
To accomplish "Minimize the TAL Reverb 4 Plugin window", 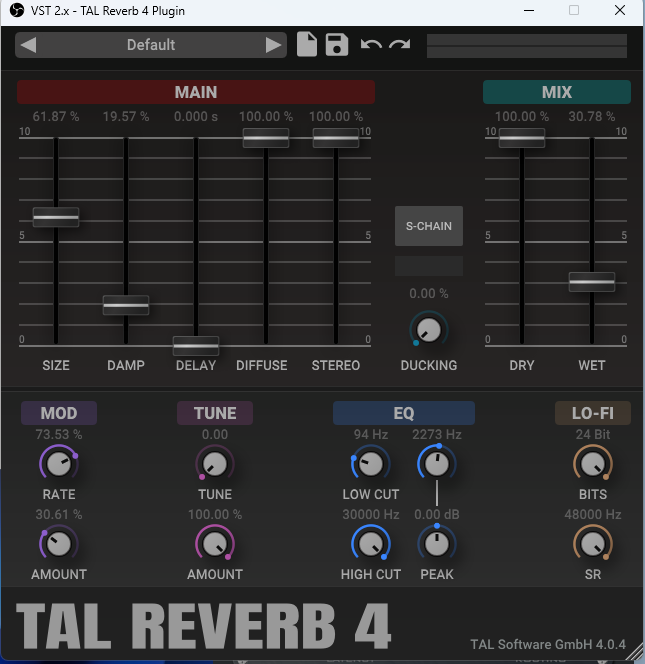I will coord(529,11).
